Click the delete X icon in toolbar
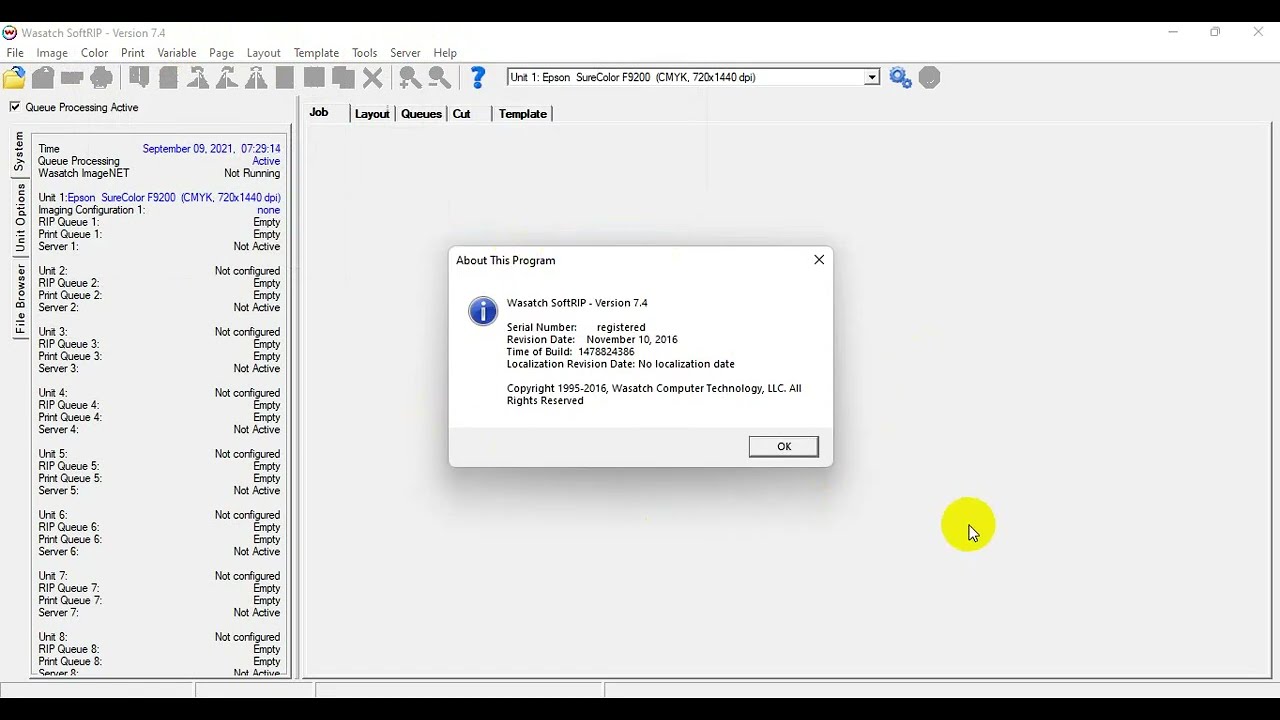This screenshot has height=720, width=1280. coord(373,78)
